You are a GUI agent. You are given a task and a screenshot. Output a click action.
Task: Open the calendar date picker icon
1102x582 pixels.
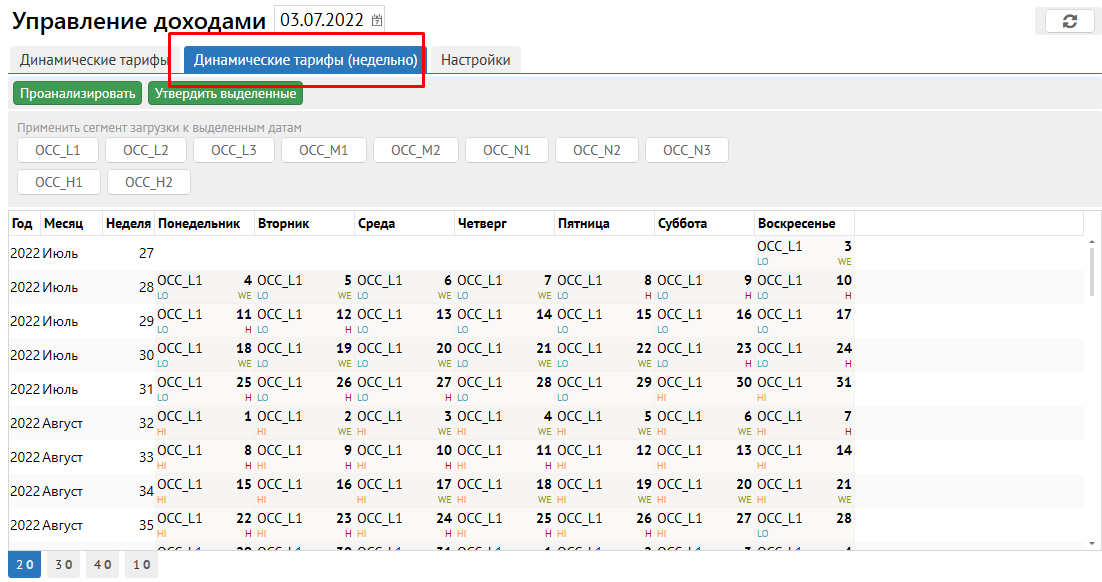(376, 20)
